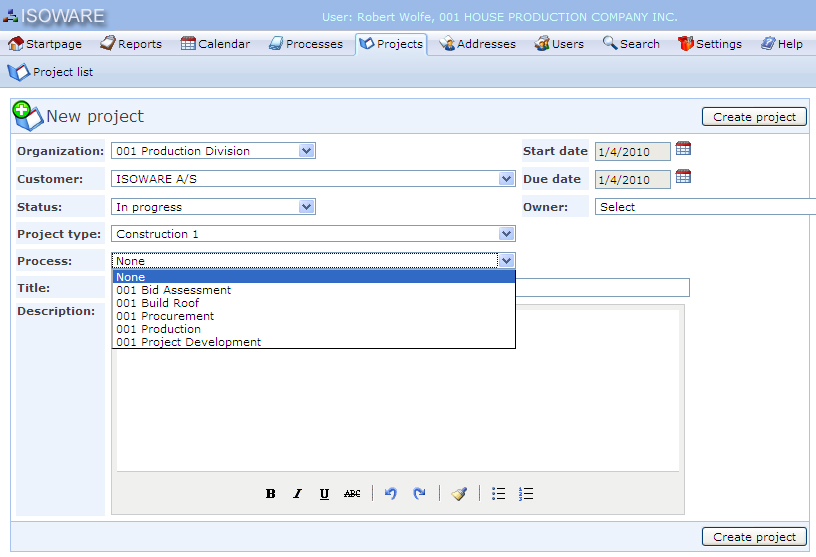Click the bottom Create project button
This screenshot has height=557, width=816.
[x=754, y=537]
